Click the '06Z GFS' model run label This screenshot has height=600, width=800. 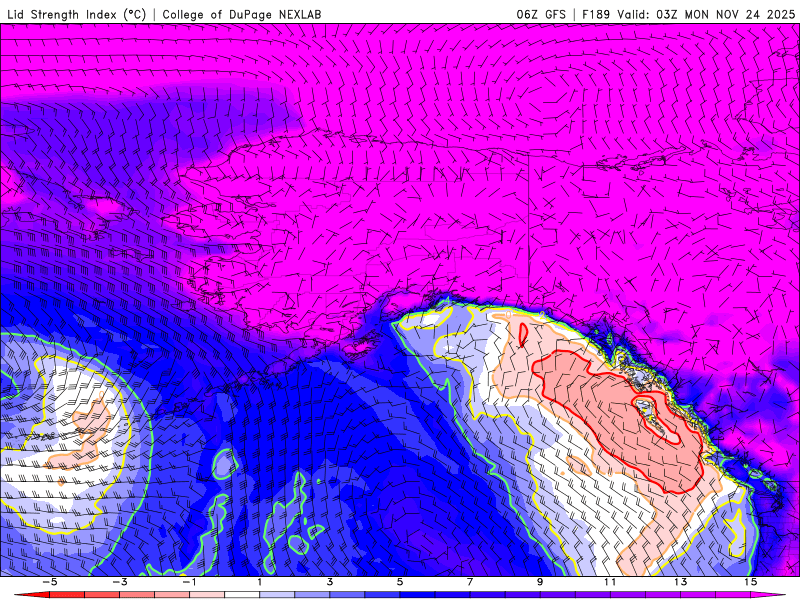coord(541,14)
